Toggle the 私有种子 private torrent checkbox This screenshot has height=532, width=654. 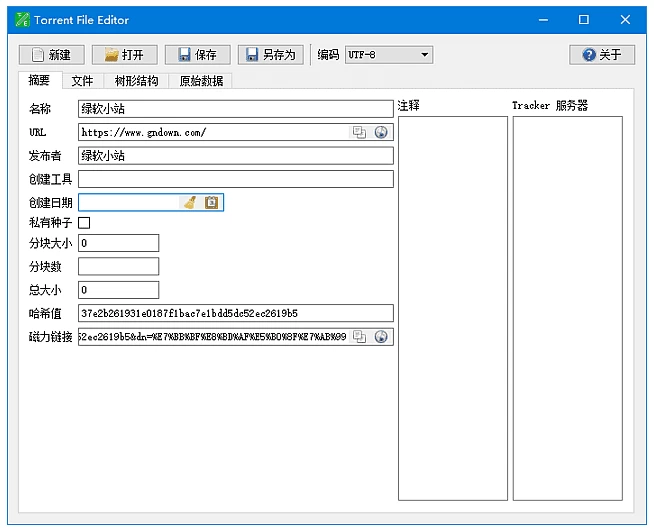pos(84,223)
